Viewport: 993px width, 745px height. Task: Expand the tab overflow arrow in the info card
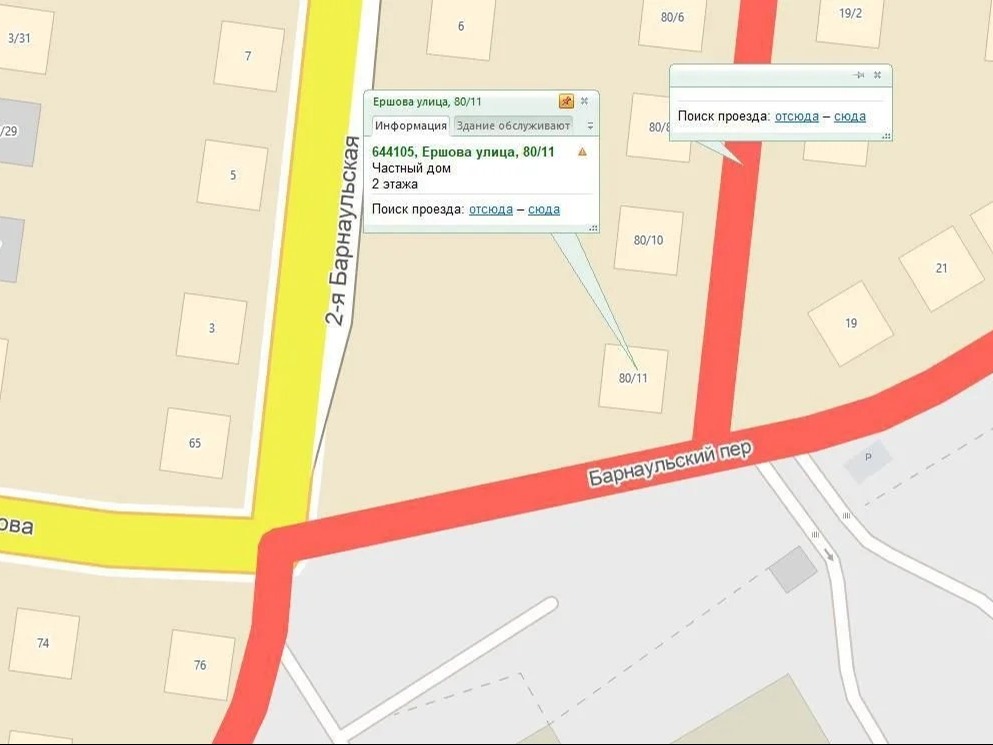590,125
